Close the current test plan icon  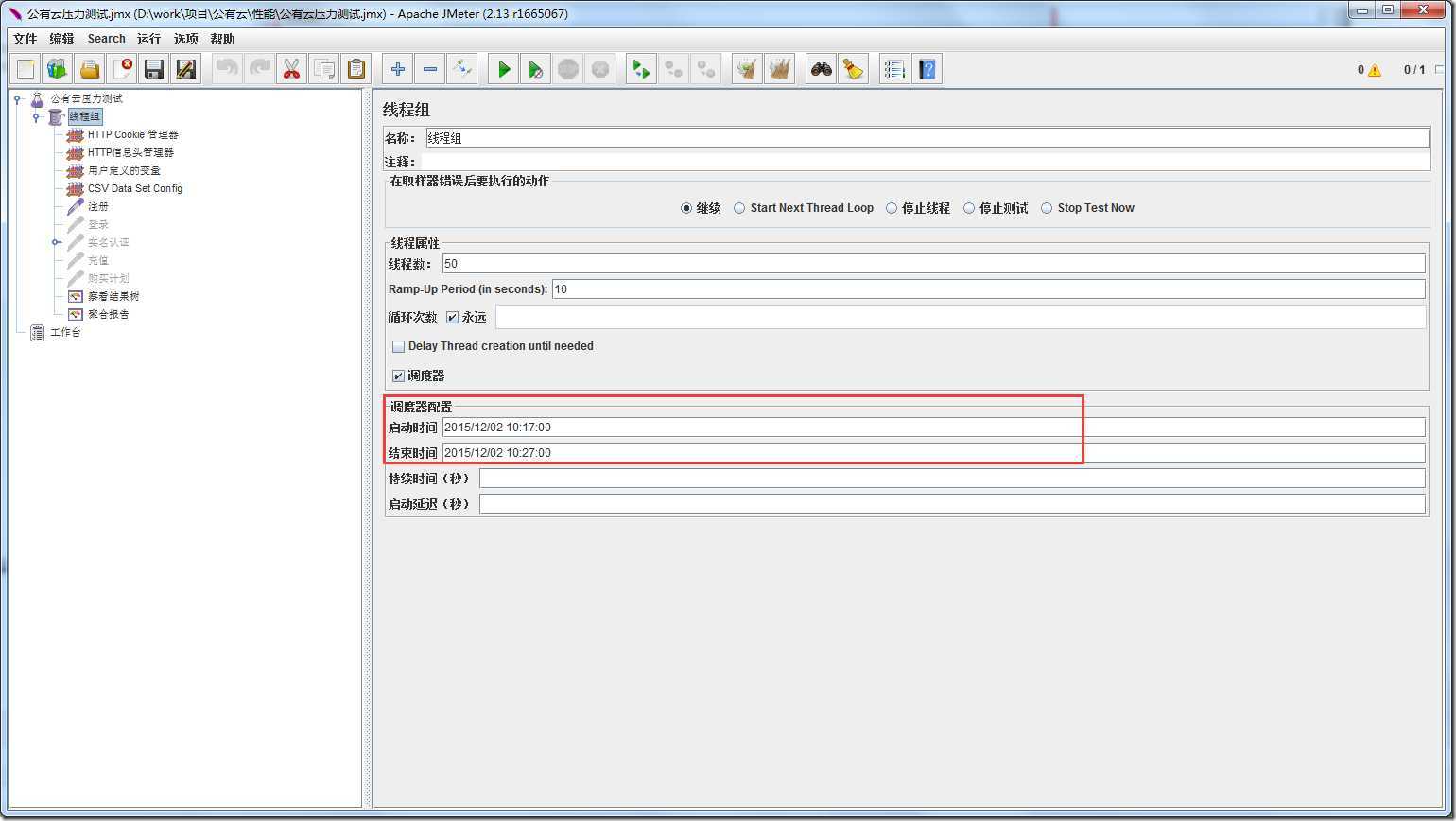click(122, 69)
